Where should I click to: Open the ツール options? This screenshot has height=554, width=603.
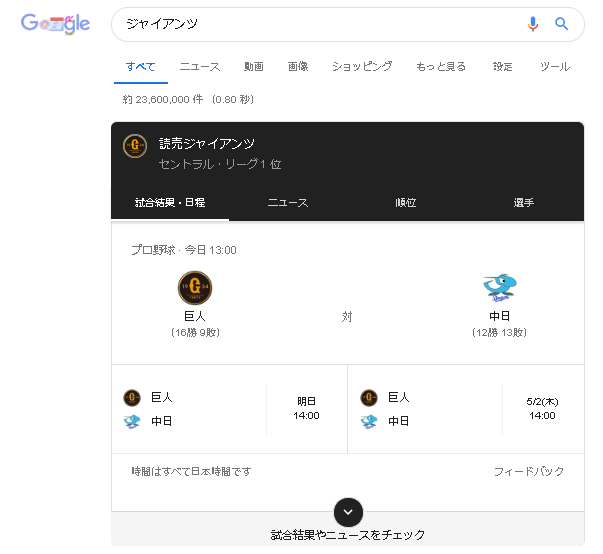tap(555, 67)
